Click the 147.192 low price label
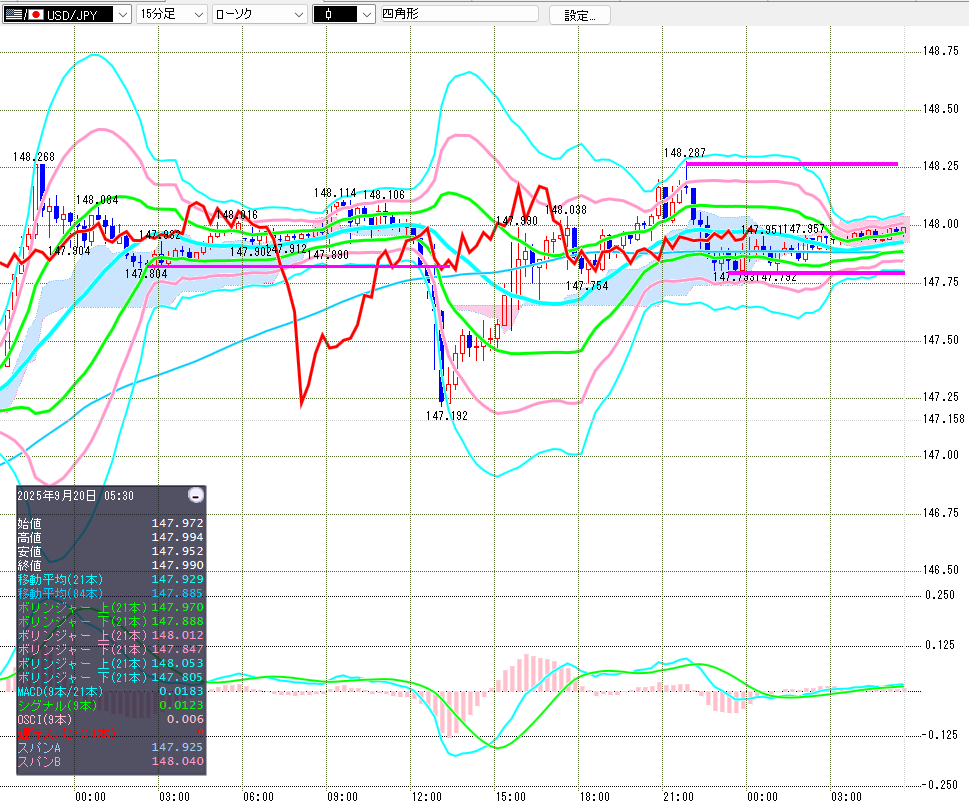Screen dimensions: 969x806 pyautogui.click(x=446, y=415)
